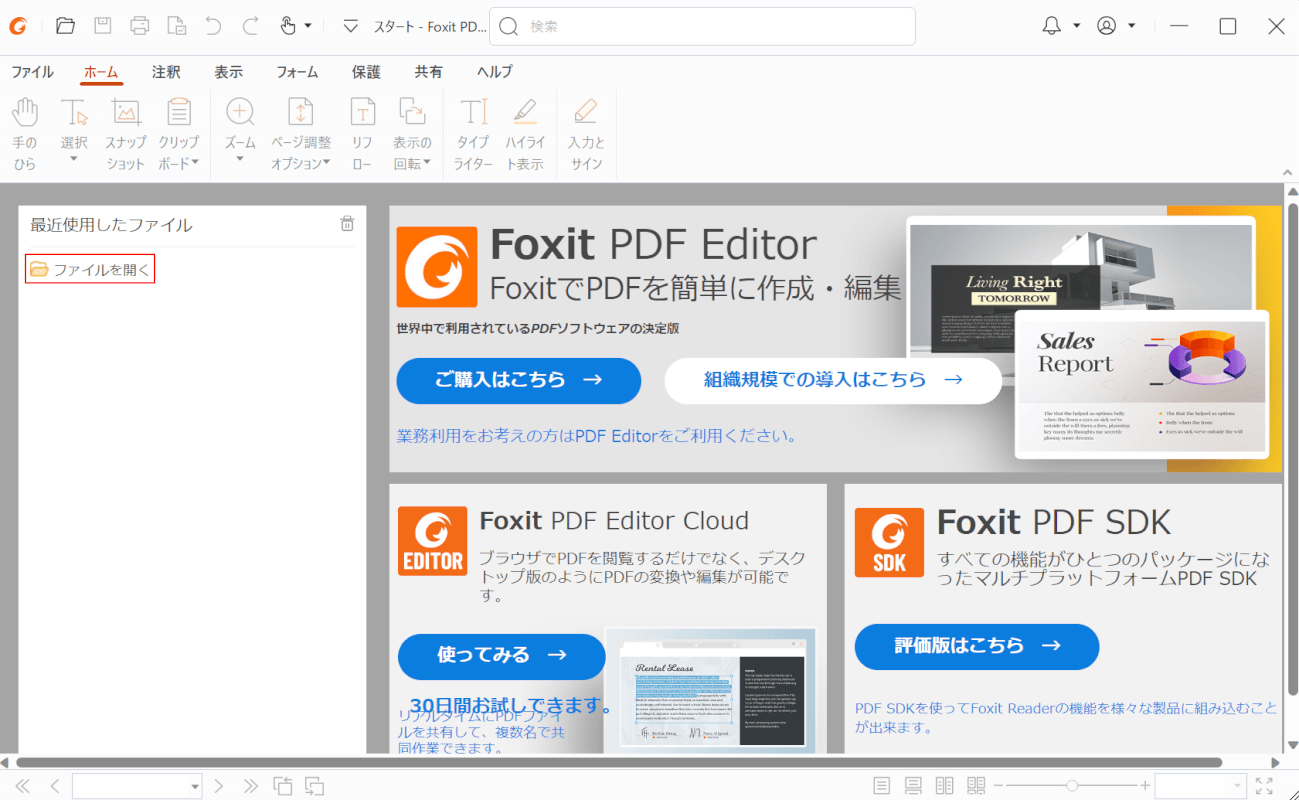The image size is (1299, 800).
Task: Click the PDF Editor business use link text
Action: [597, 436]
